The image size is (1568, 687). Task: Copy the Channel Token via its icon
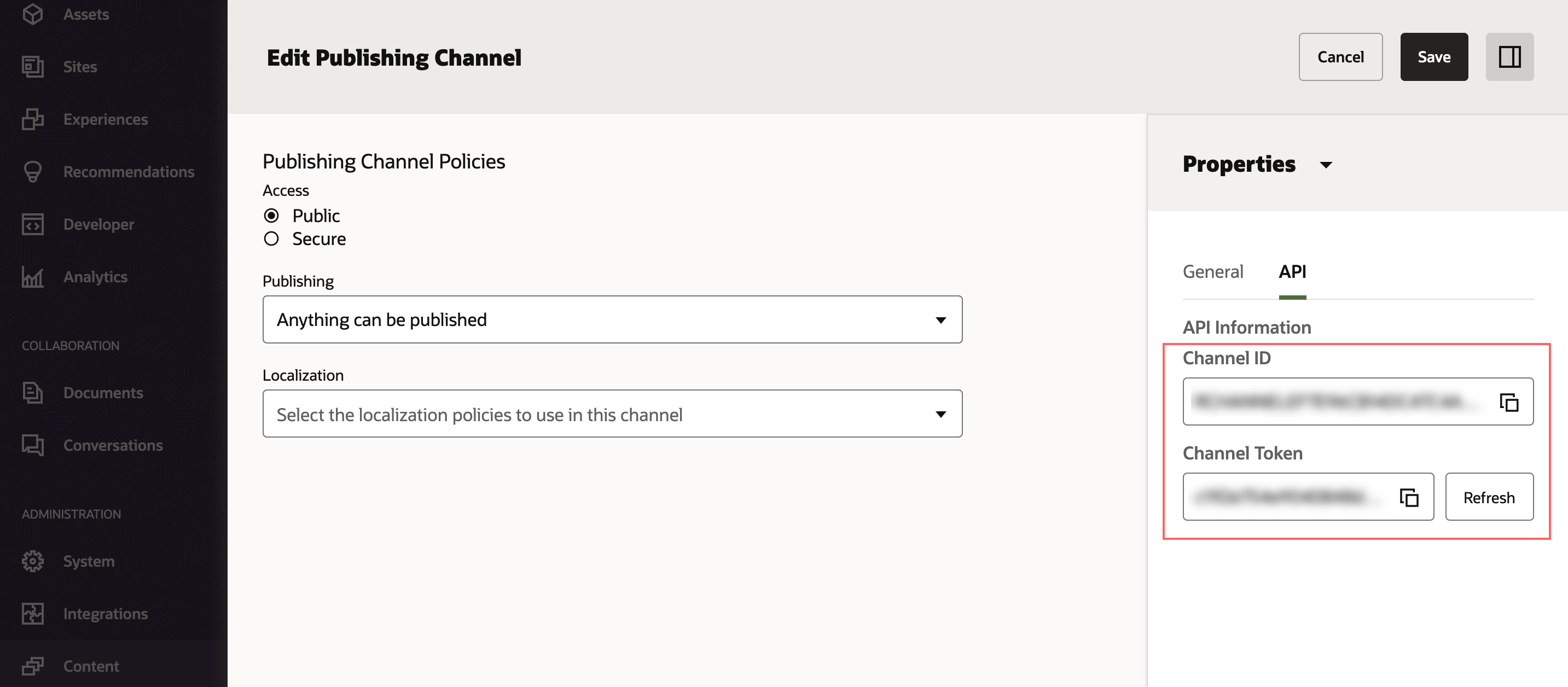[1409, 497]
